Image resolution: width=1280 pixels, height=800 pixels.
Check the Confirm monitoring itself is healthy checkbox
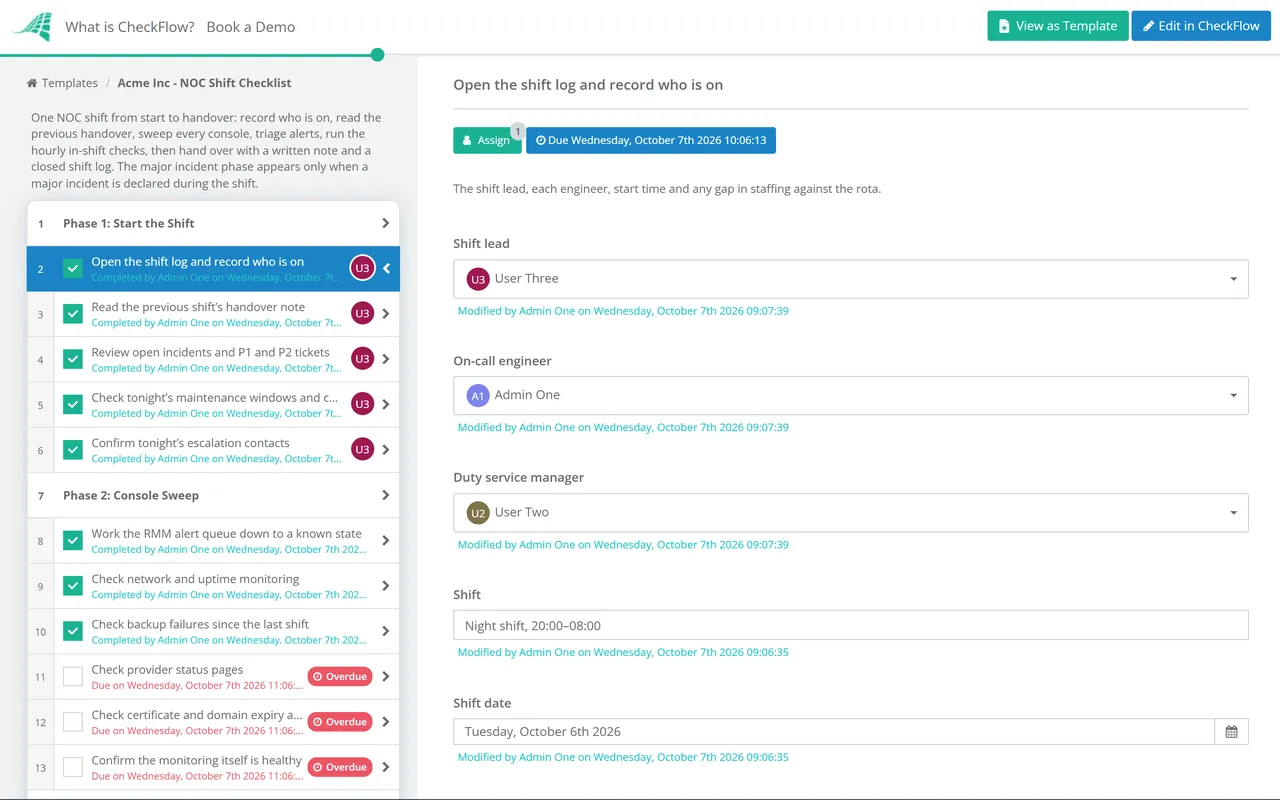(x=73, y=767)
